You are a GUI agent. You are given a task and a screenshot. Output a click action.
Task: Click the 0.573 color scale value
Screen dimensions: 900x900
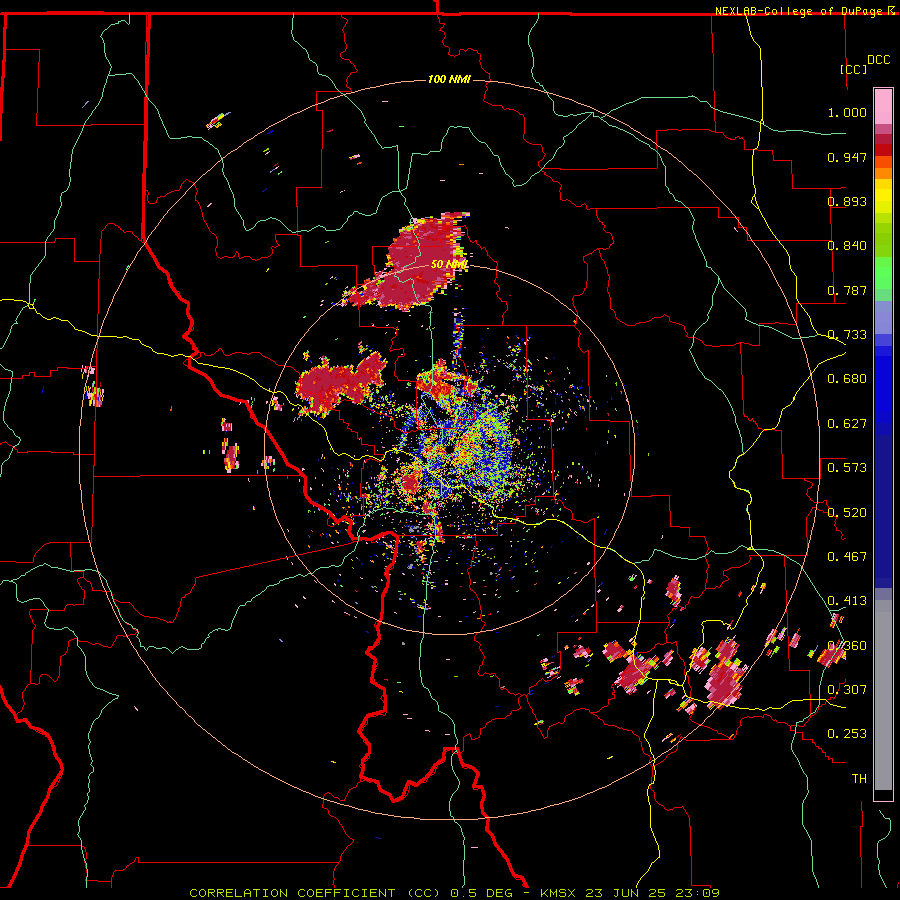point(847,468)
